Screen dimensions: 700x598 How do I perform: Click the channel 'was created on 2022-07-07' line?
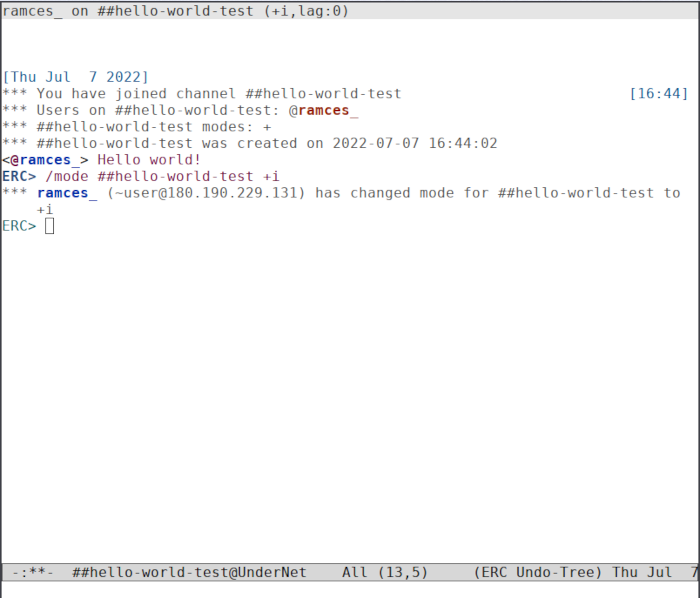250,143
